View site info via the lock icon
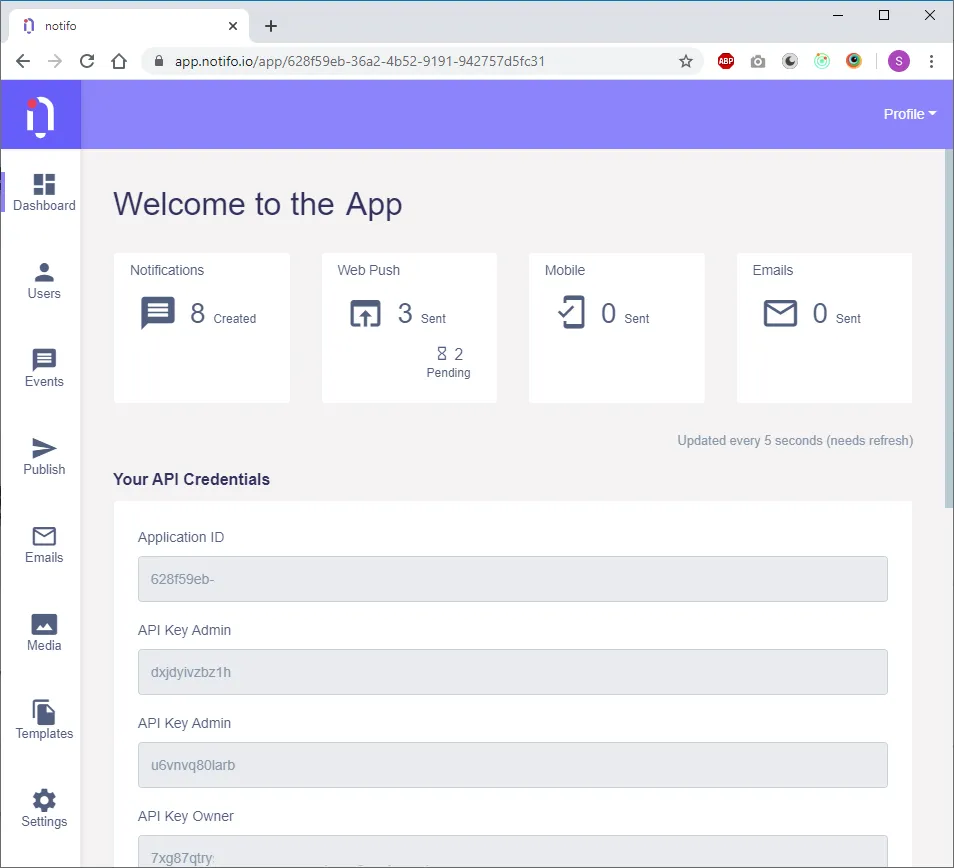Image resolution: width=954 pixels, height=868 pixels. pyautogui.click(x=159, y=61)
